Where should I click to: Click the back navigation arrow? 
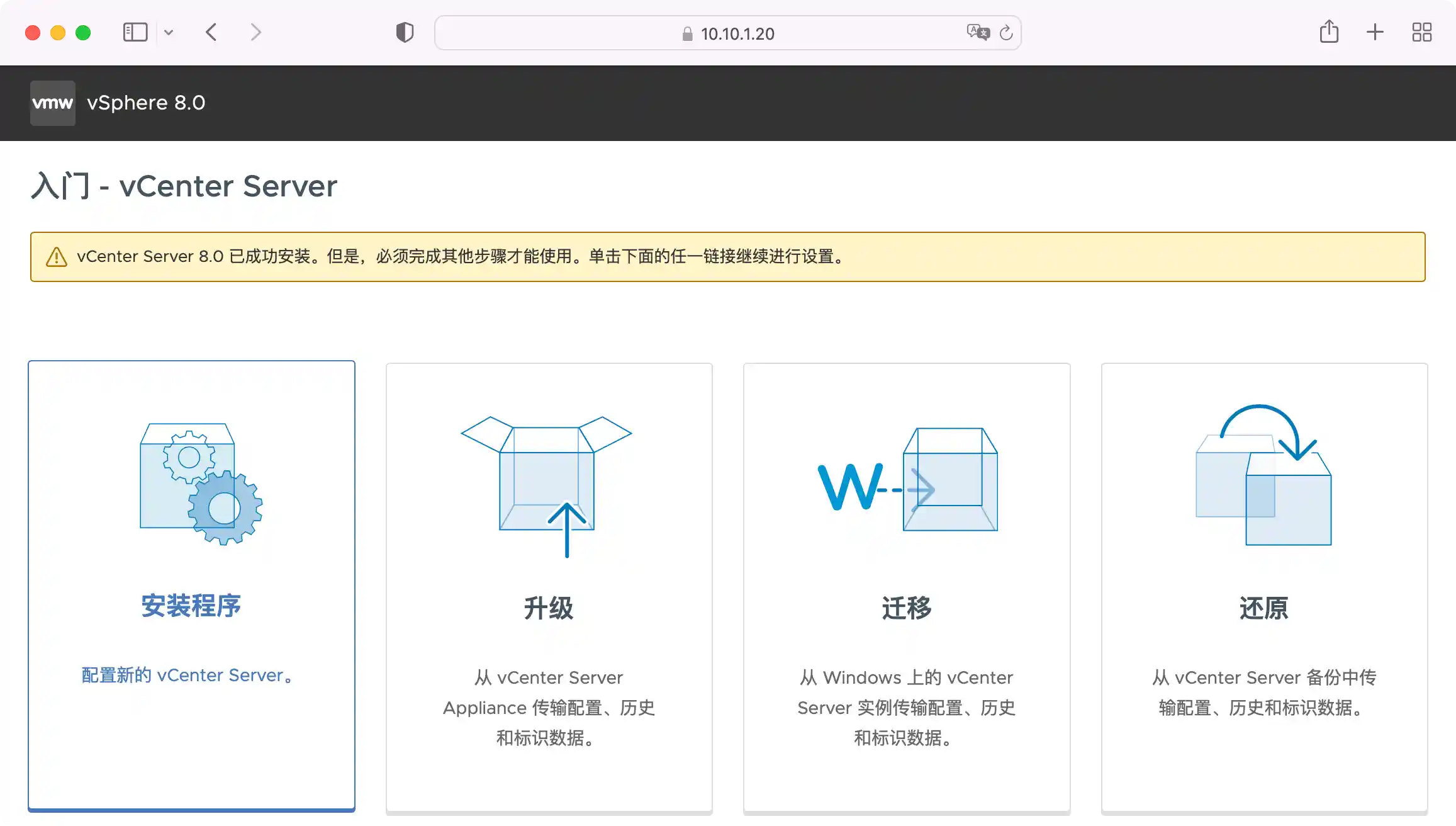[211, 32]
